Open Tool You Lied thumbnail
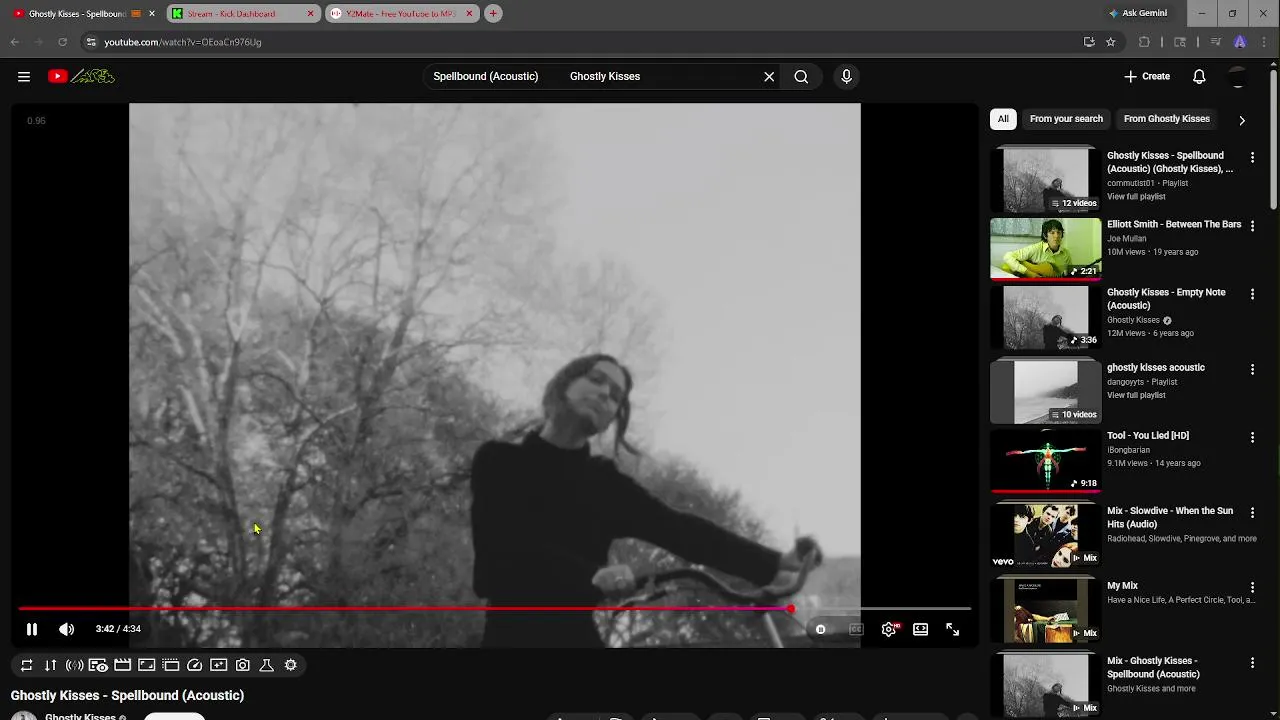 pyautogui.click(x=1045, y=460)
